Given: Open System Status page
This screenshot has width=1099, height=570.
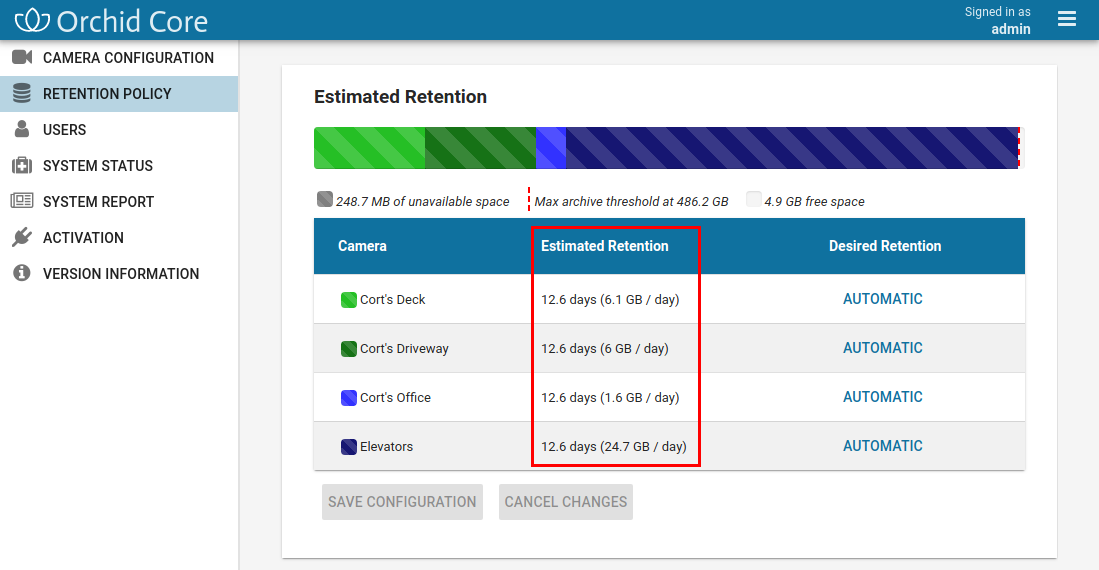Looking at the screenshot, I should tap(119, 165).
